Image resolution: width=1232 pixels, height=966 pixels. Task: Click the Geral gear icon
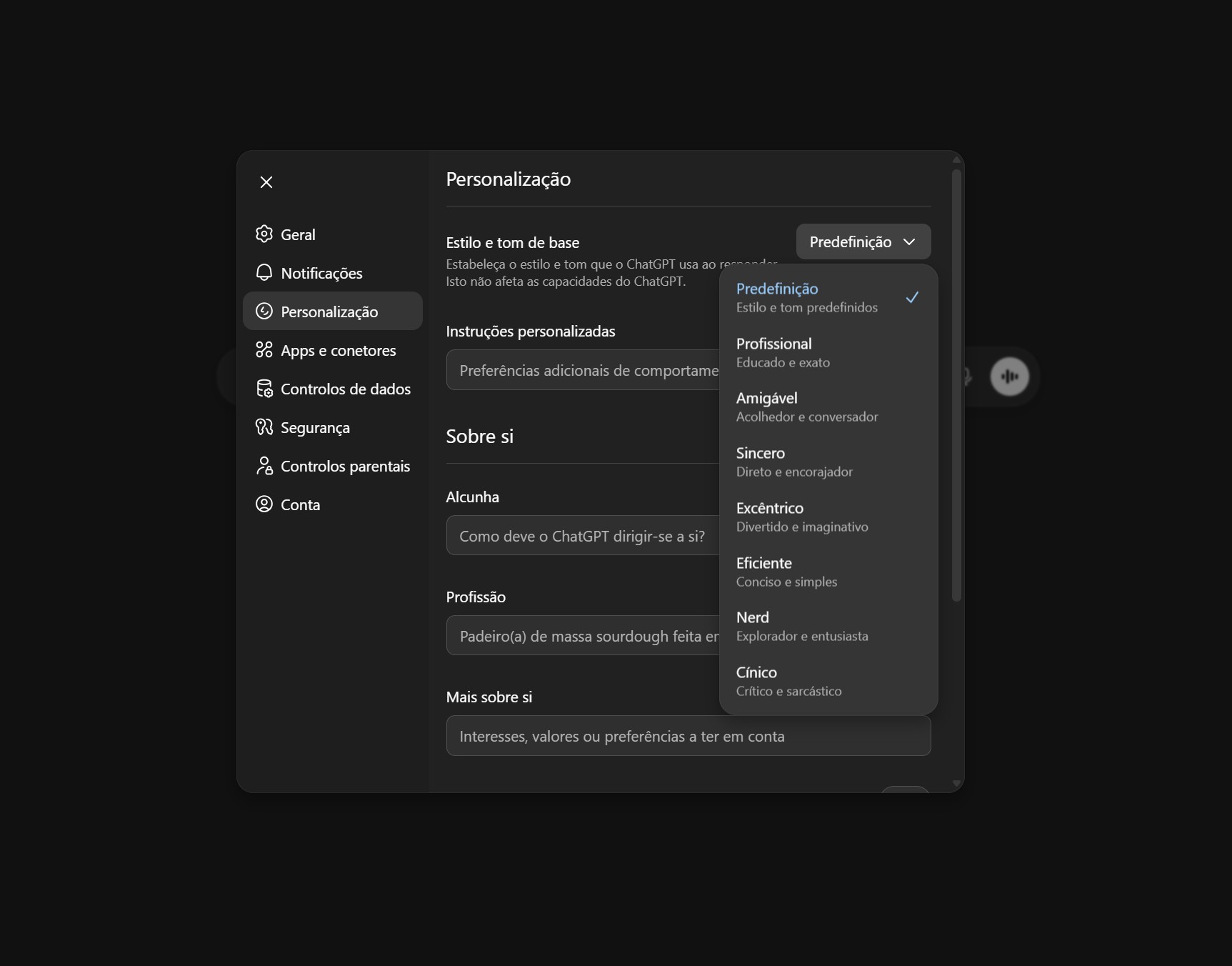click(x=264, y=234)
